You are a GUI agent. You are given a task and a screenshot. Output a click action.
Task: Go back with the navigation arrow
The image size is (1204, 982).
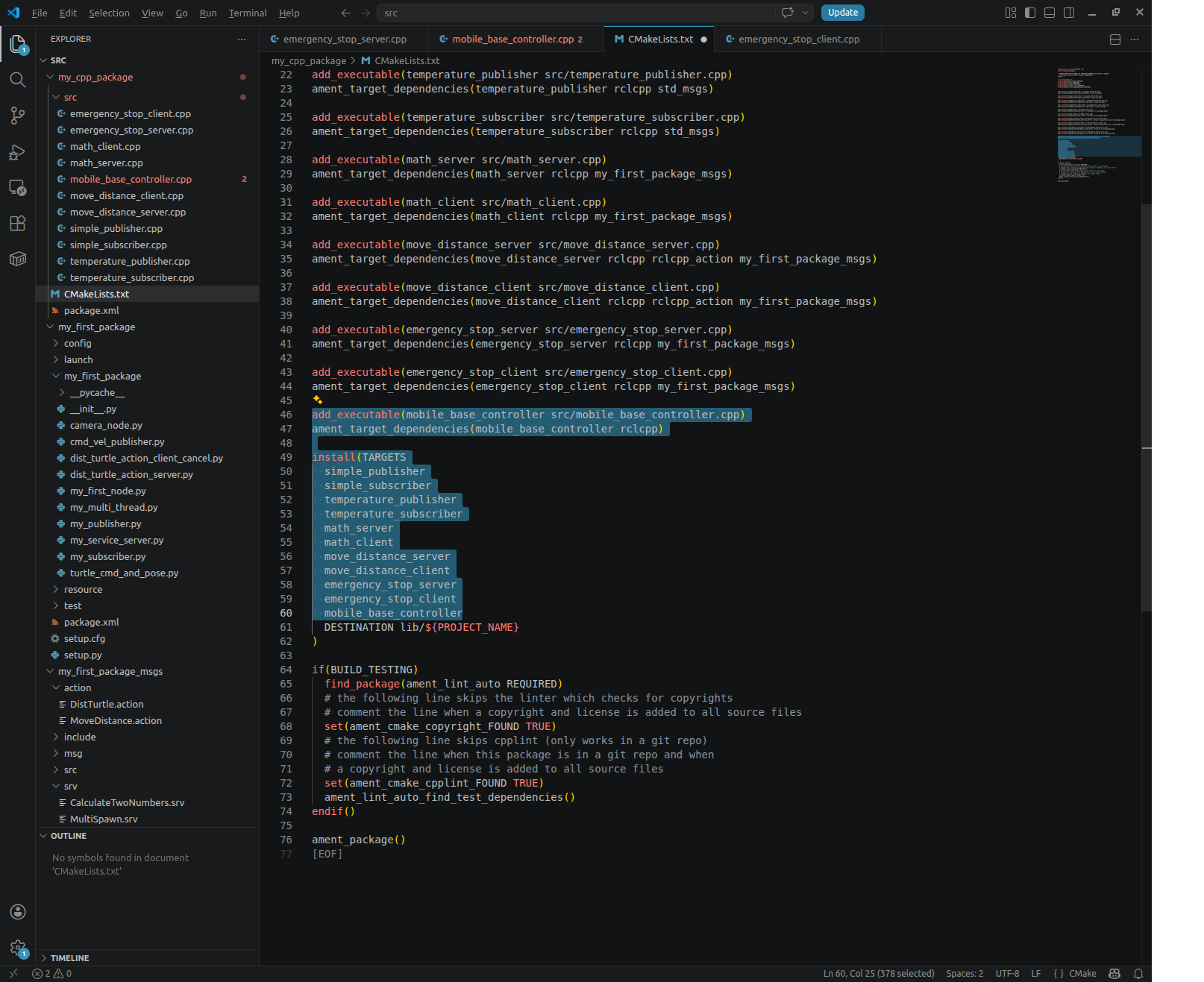[x=345, y=13]
